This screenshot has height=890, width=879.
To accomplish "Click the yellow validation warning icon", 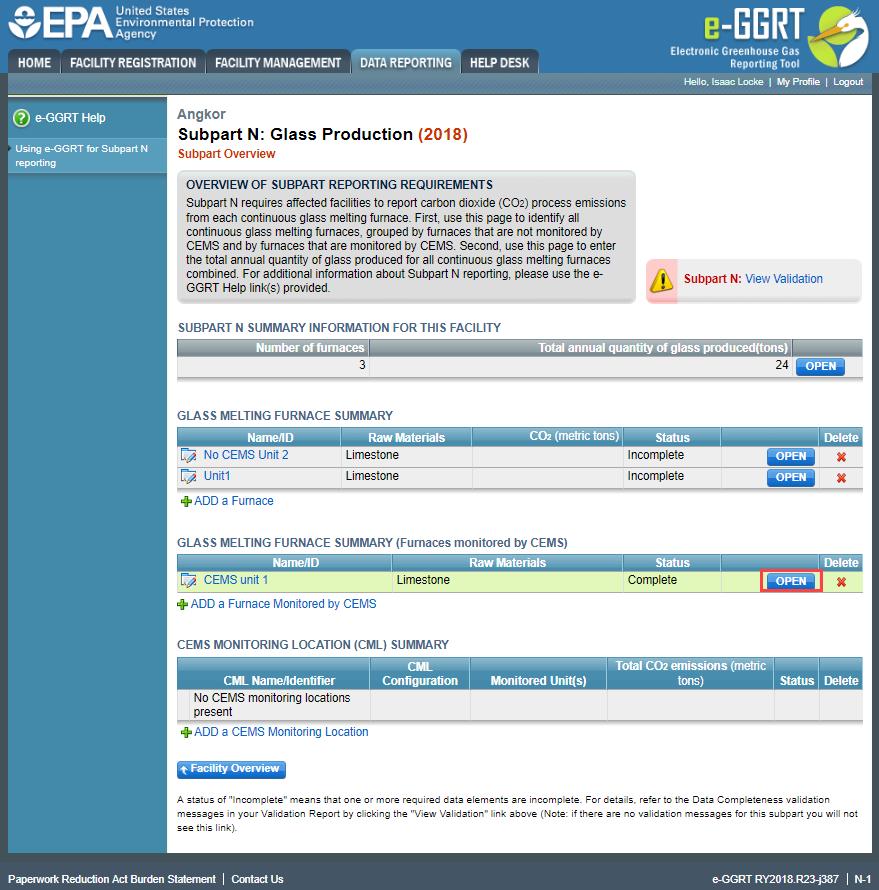I will 662,280.
